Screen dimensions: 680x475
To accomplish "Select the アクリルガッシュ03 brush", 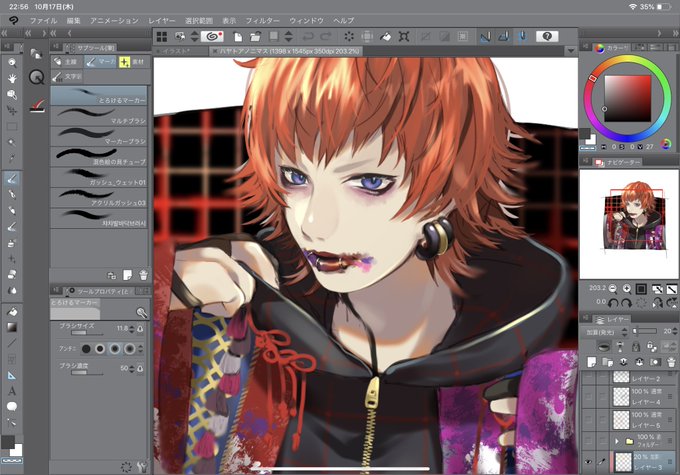I will 99,198.
